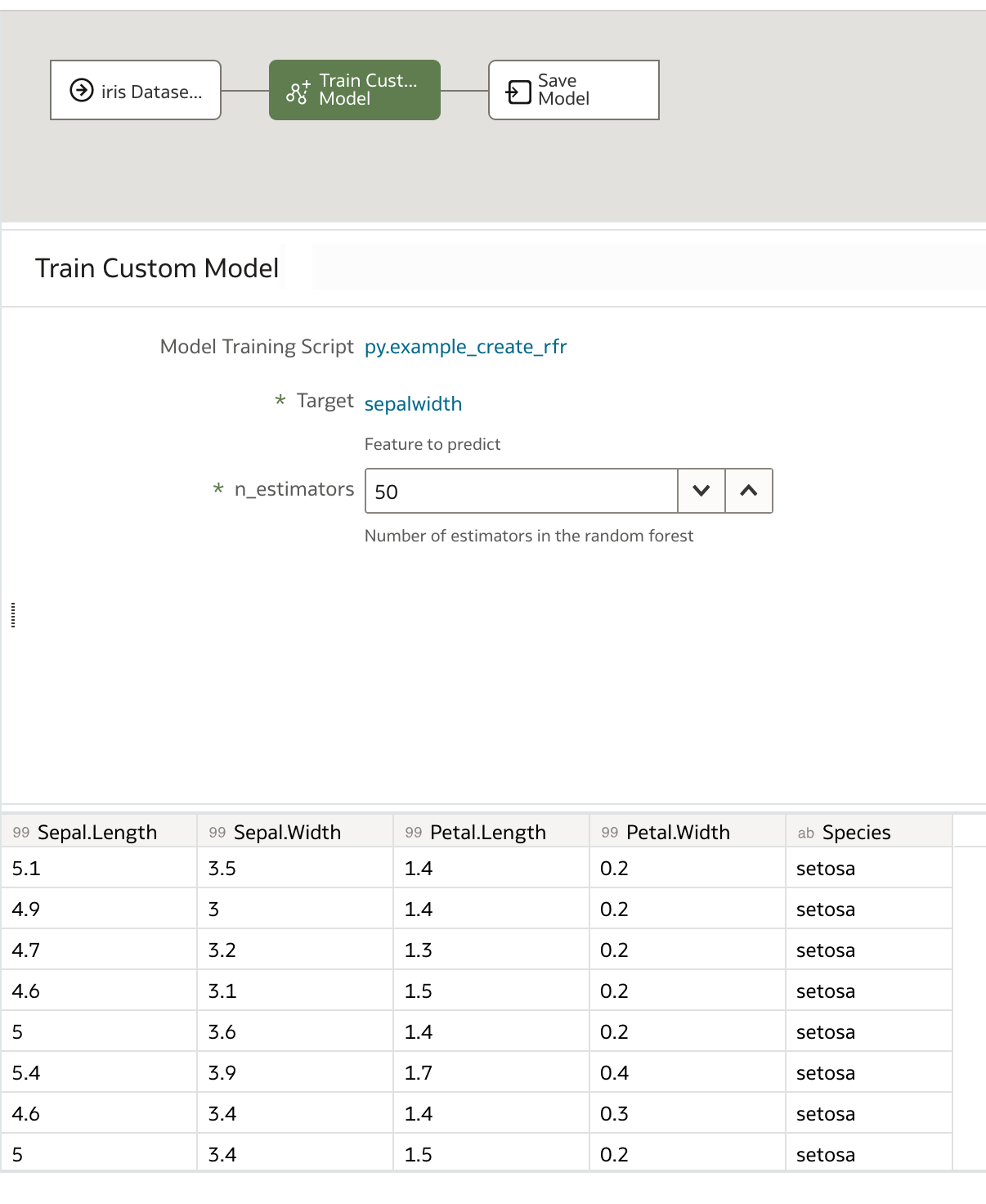This screenshot has height=1204, width=986.
Task: Click the numeric type icon on Petal.Length column
Action: pyautogui.click(x=412, y=831)
